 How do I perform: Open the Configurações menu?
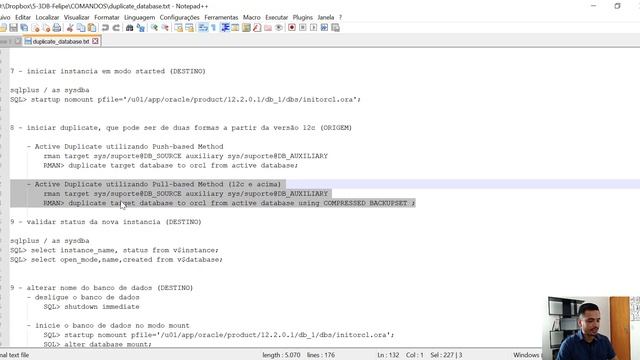pos(180,17)
